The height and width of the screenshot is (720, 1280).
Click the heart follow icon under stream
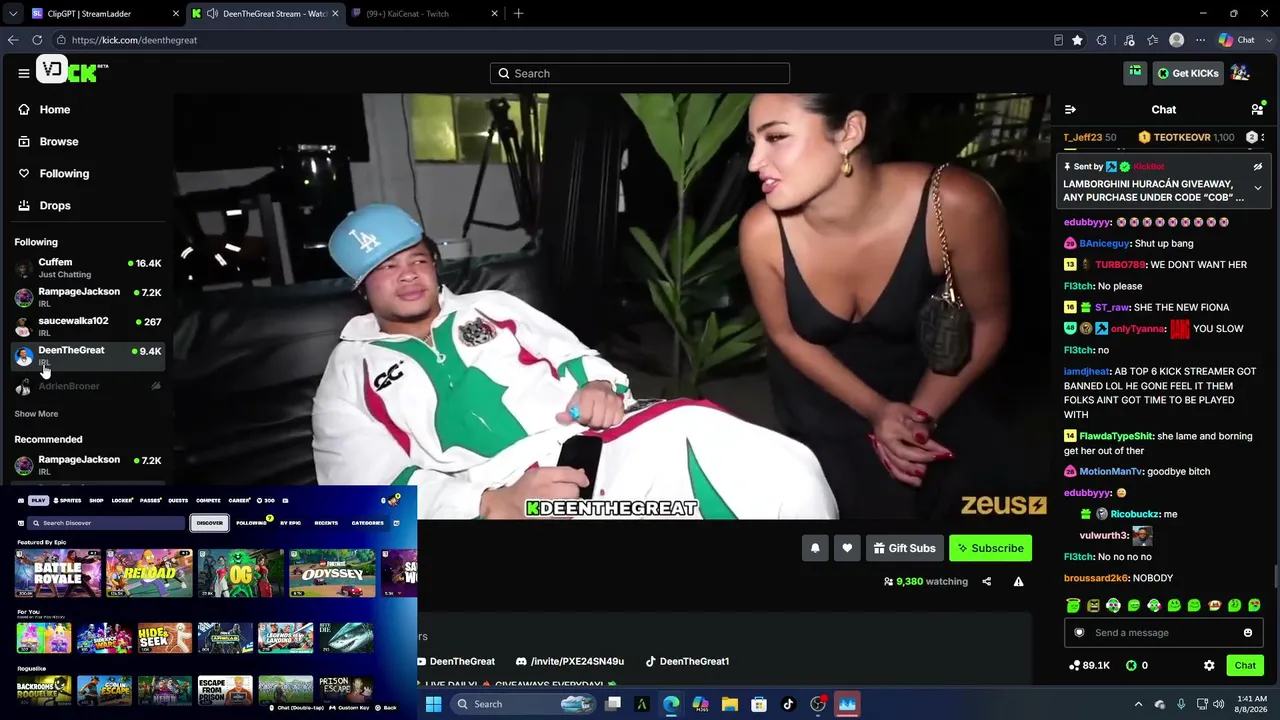coord(847,548)
